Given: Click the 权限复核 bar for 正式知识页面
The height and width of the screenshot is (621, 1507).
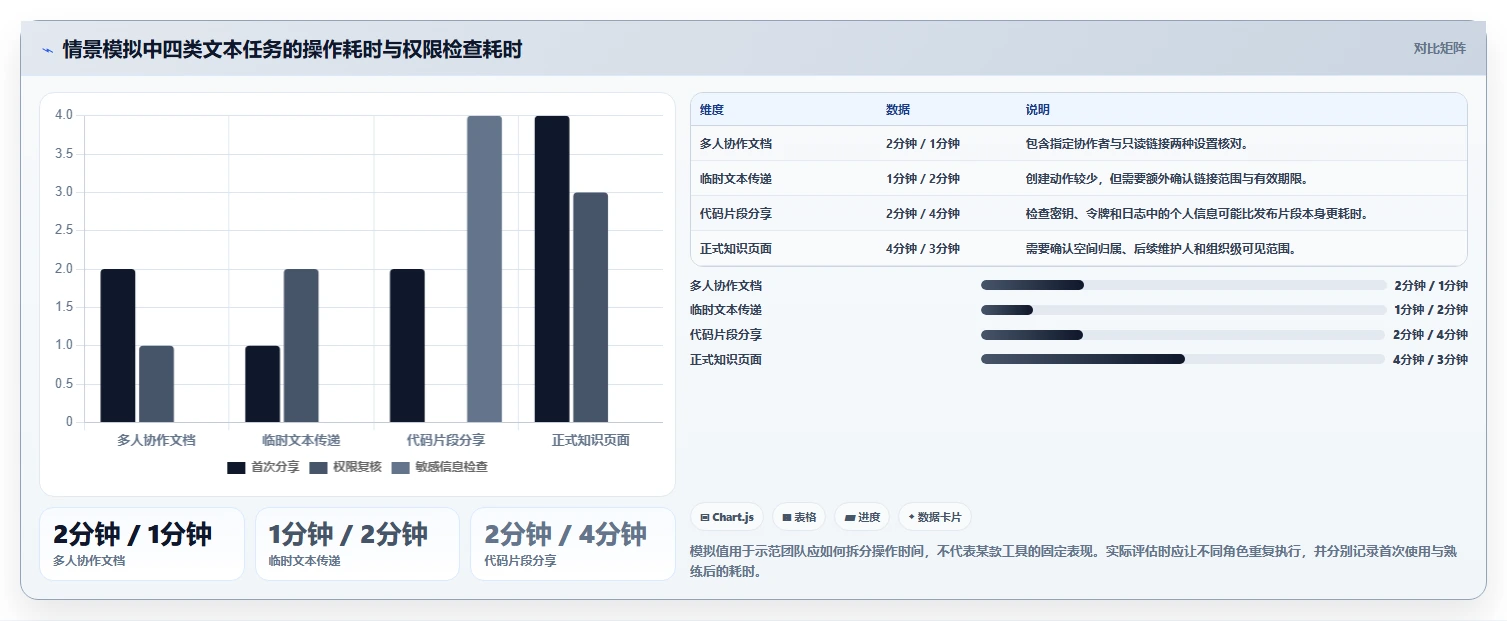Looking at the screenshot, I should pyautogui.click(x=590, y=307).
